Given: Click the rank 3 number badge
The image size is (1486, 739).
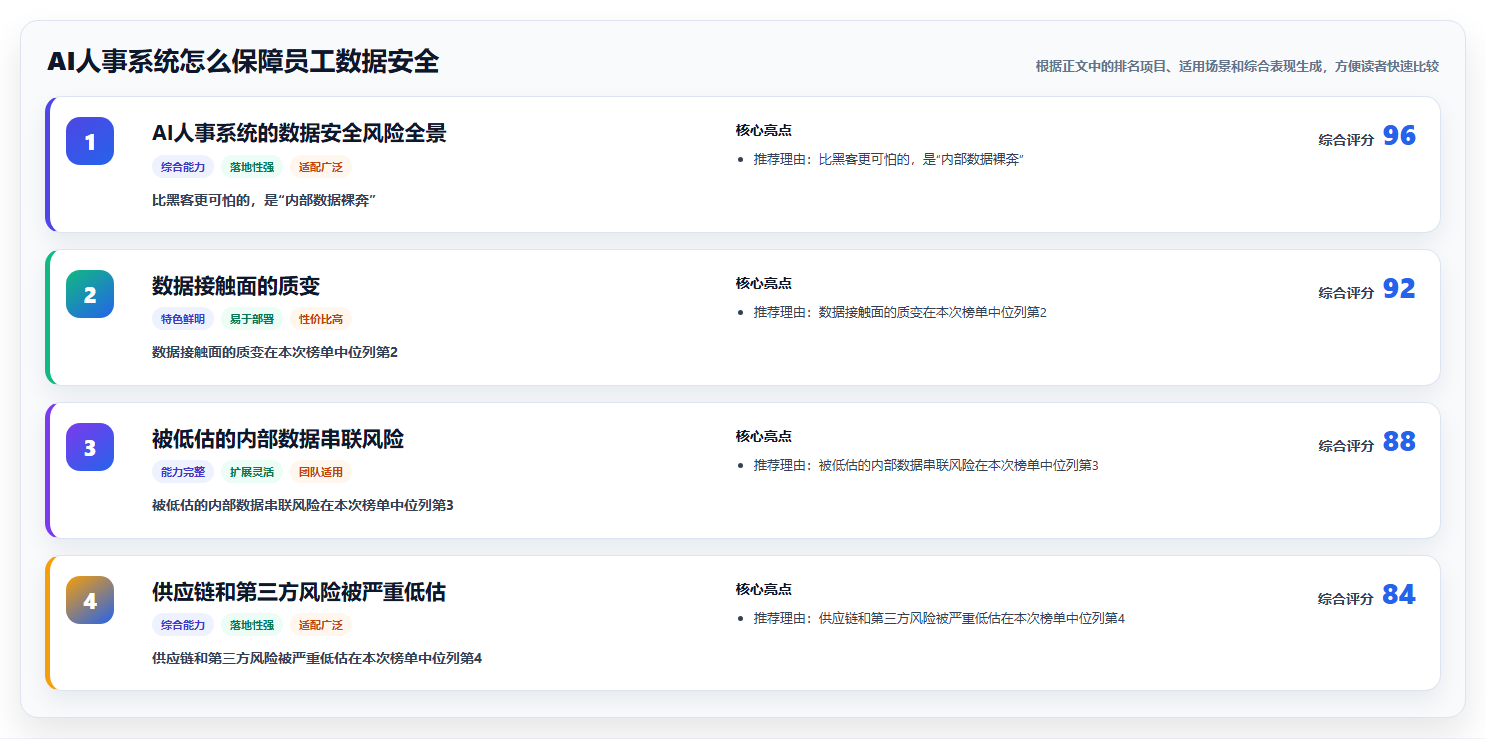Looking at the screenshot, I should click(90, 447).
